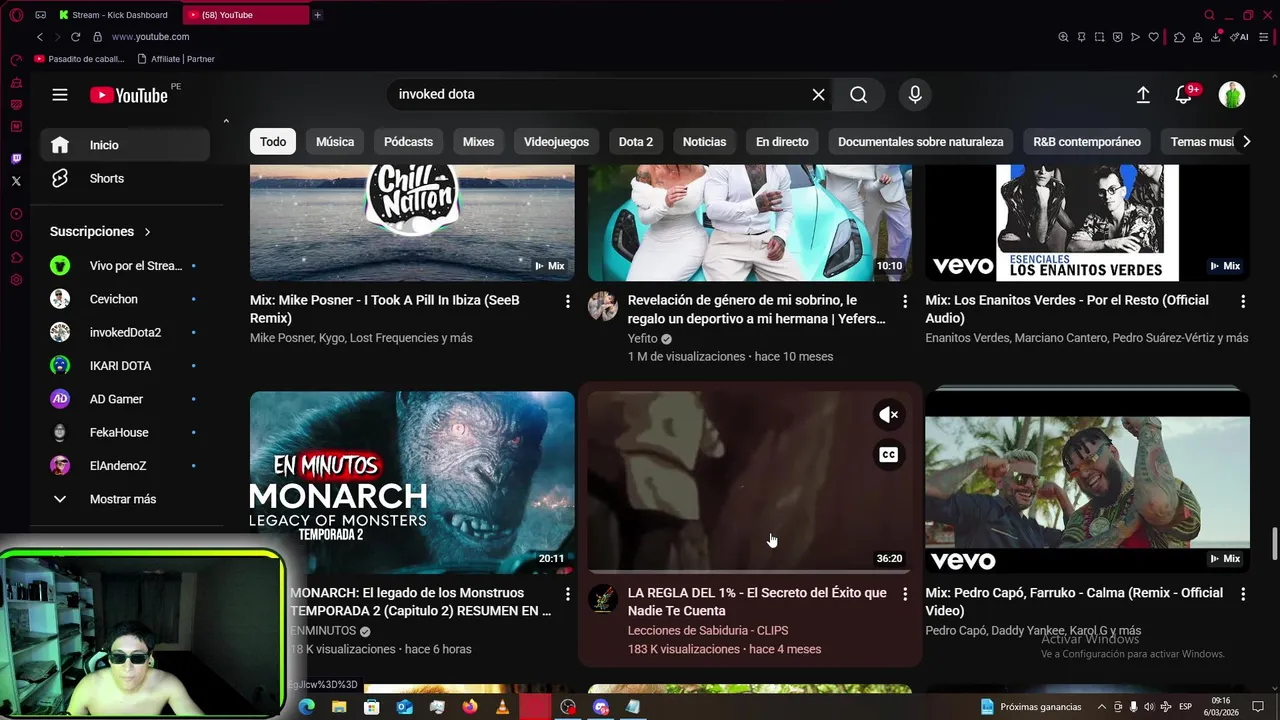Open options for Mike Posner mix

click(567, 301)
